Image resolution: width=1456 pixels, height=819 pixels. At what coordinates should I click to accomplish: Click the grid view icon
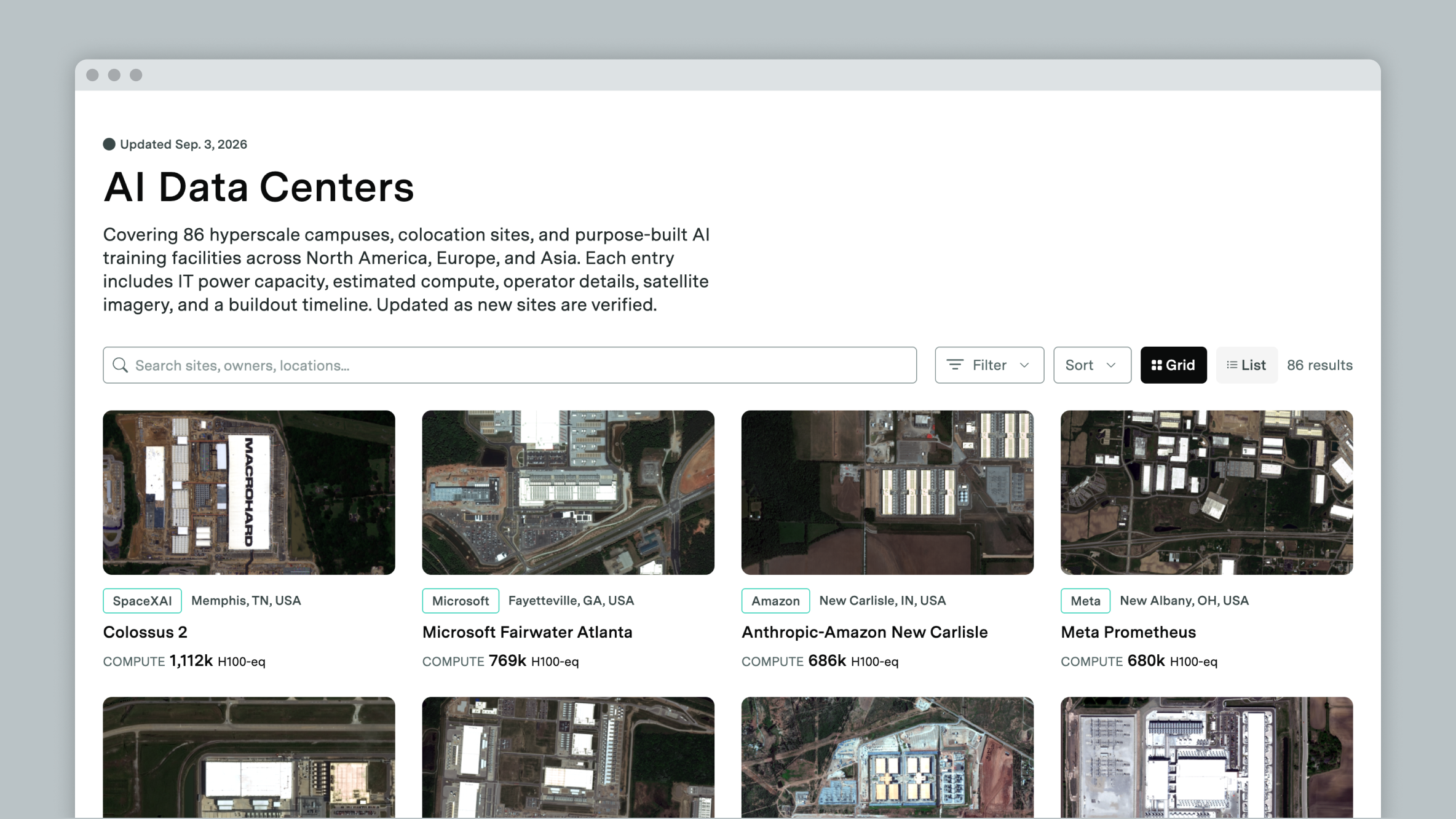tap(1157, 365)
